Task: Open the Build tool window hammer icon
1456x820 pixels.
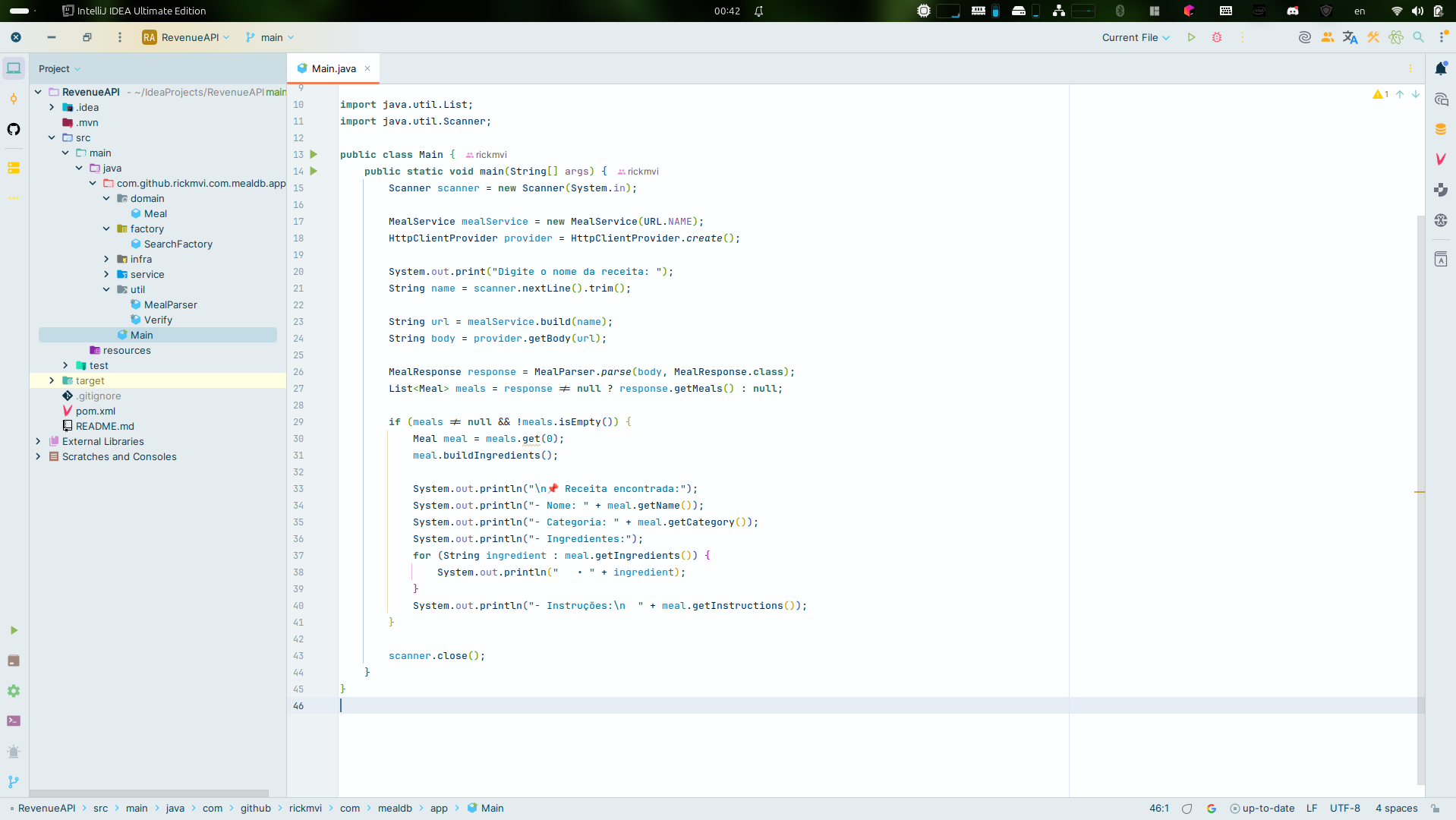Action: click(x=1373, y=37)
